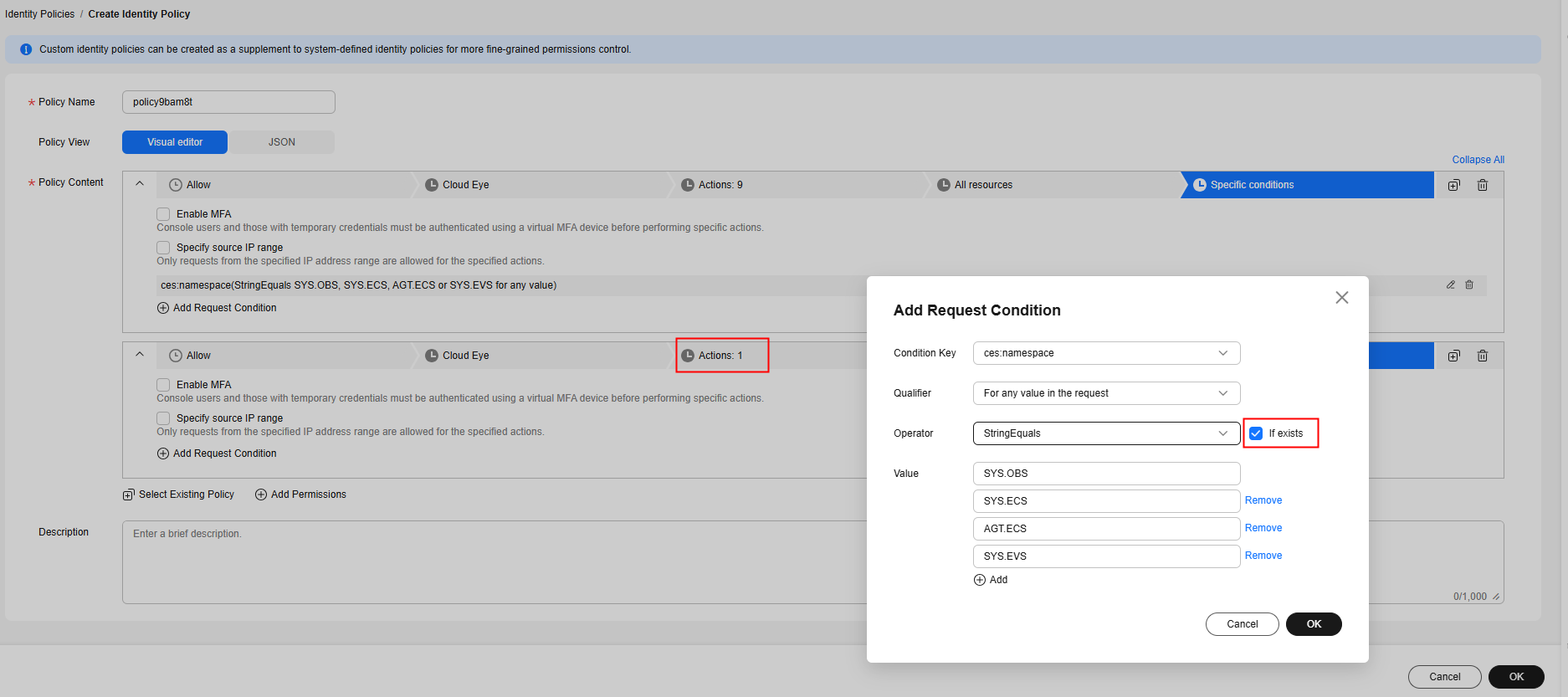
Task: Open the Condition Key dropdown
Action: pyautogui.click(x=1105, y=353)
